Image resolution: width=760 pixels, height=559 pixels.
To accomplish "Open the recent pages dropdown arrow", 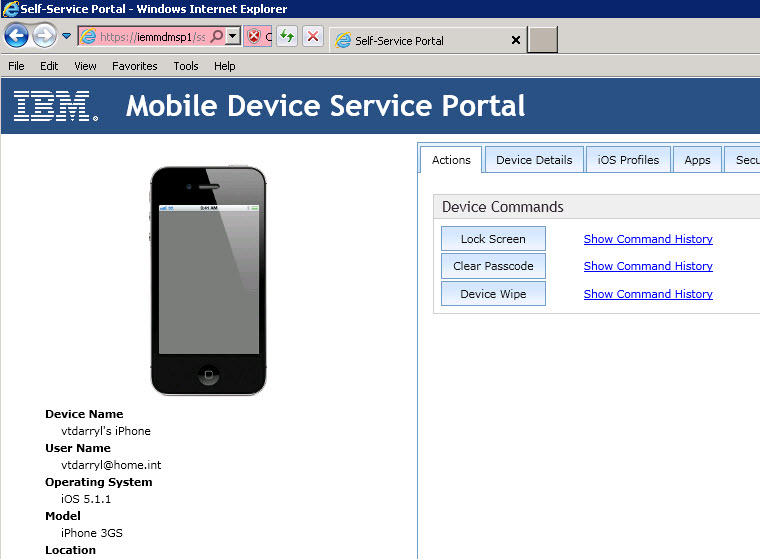I will (x=67, y=37).
